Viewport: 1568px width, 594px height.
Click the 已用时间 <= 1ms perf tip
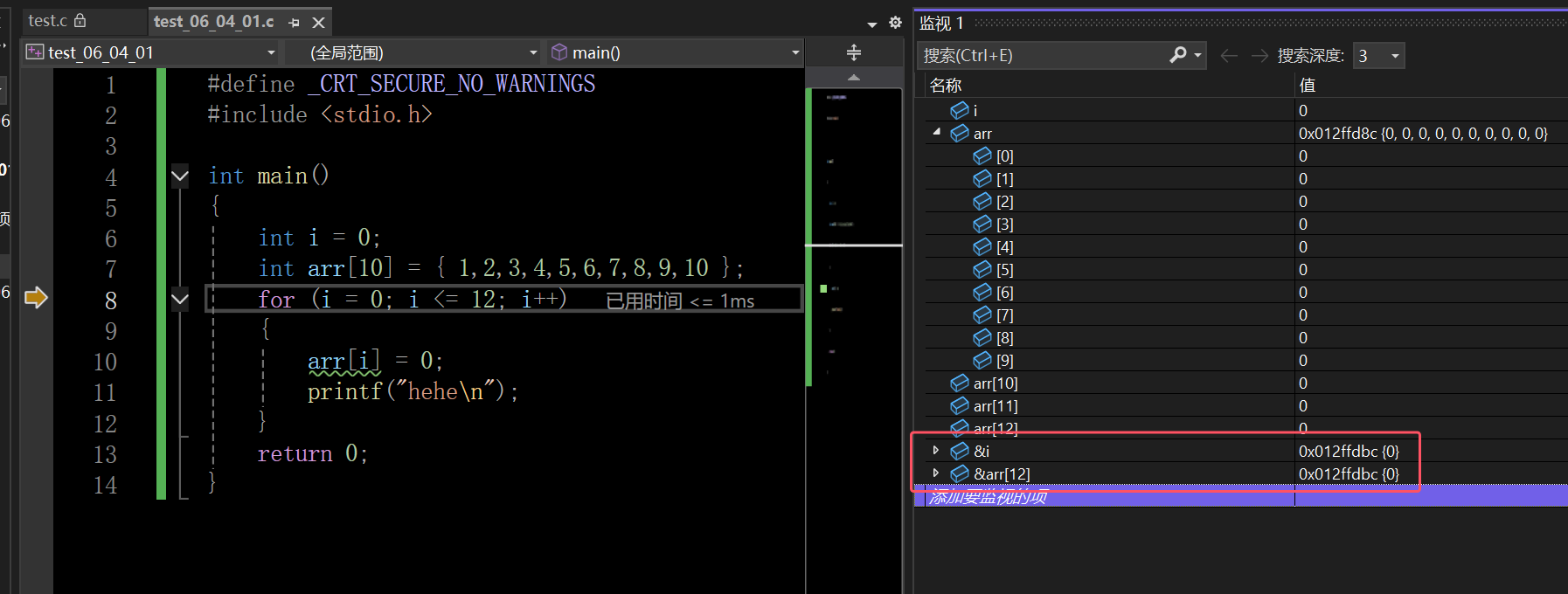click(680, 301)
